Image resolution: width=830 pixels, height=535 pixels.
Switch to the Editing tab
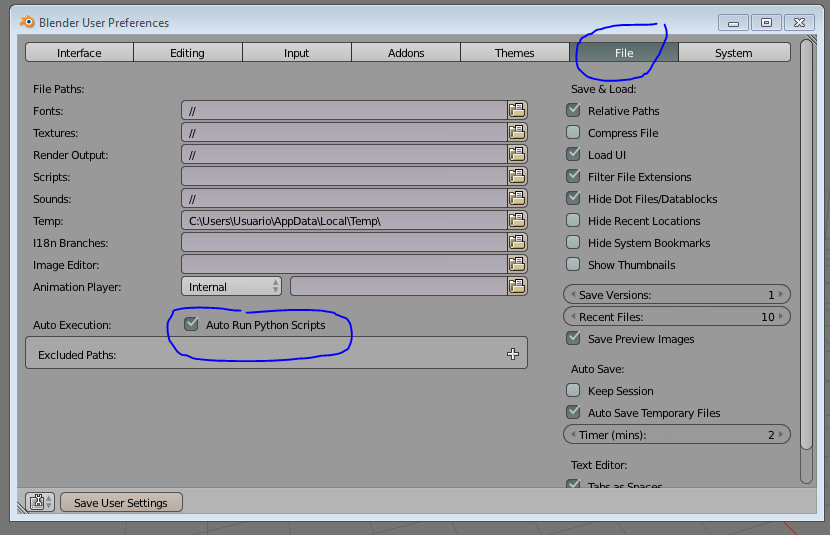pos(187,52)
